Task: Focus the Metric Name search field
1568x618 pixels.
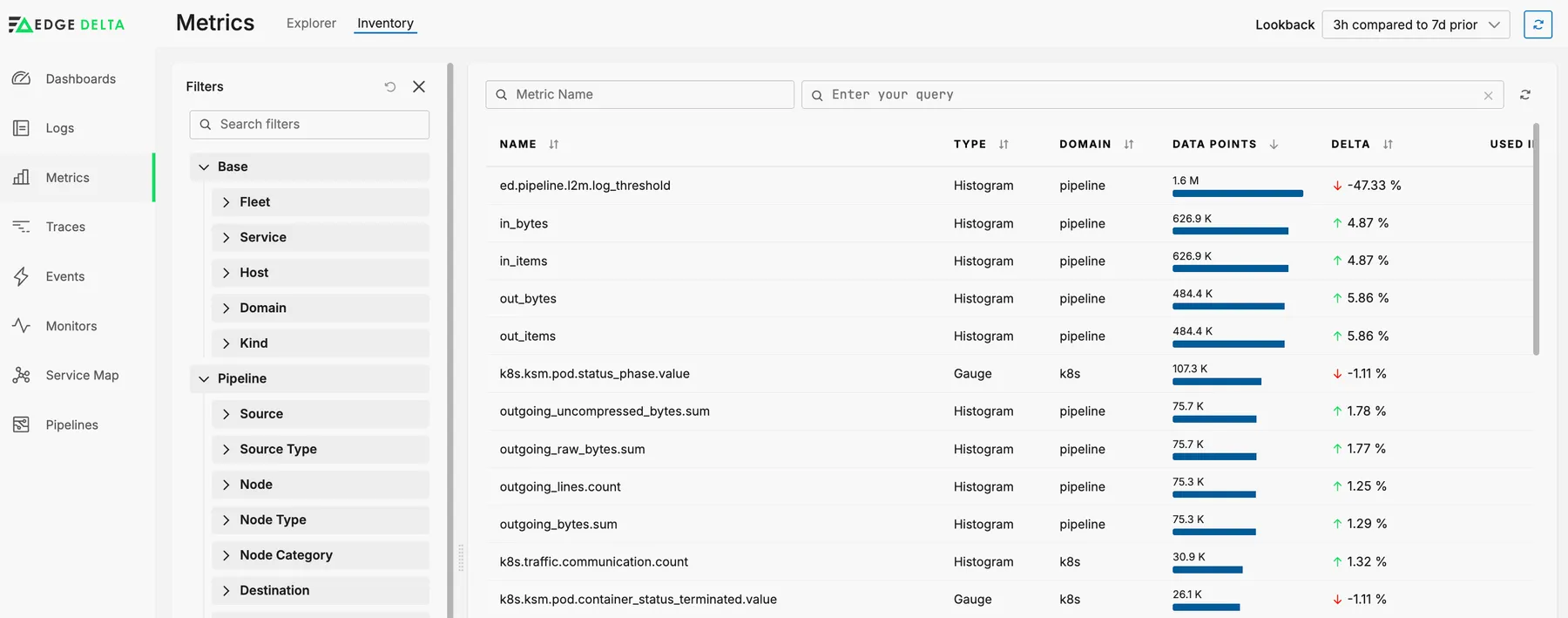Action: (x=640, y=94)
